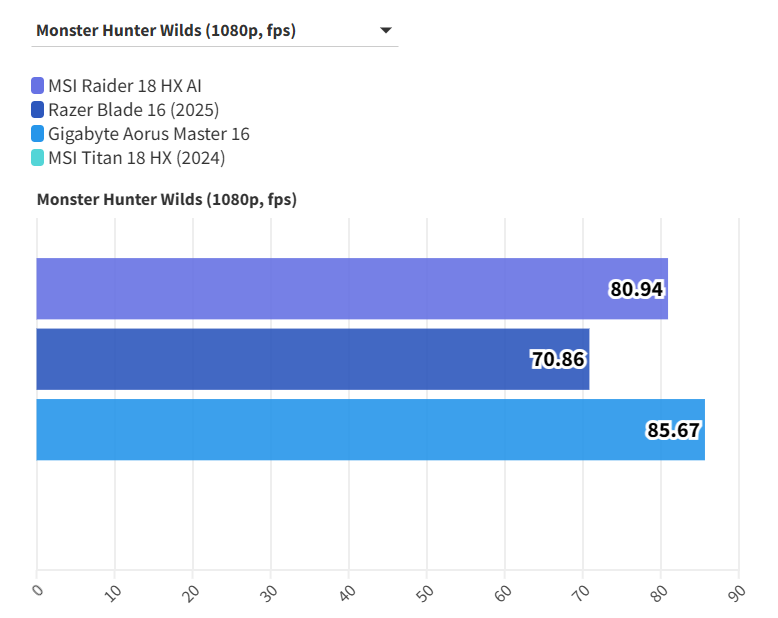This screenshot has height=618, width=778.
Task: Click the axis tick label 0
Action: (x=38, y=590)
